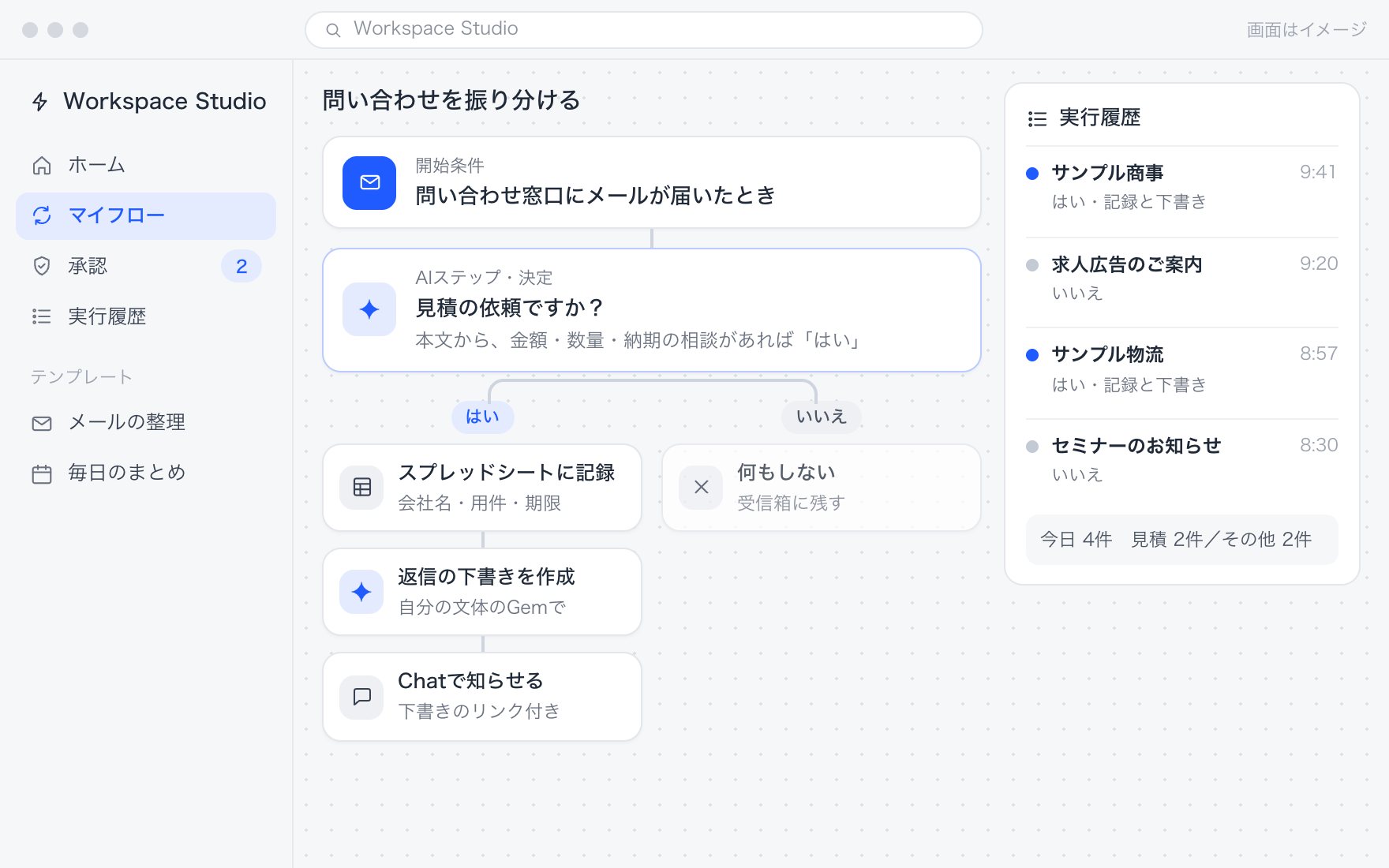This screenshot has height=868, width=1389.
Task: Click the blue status dot for サンプル物流
Action: [1031, 355]
